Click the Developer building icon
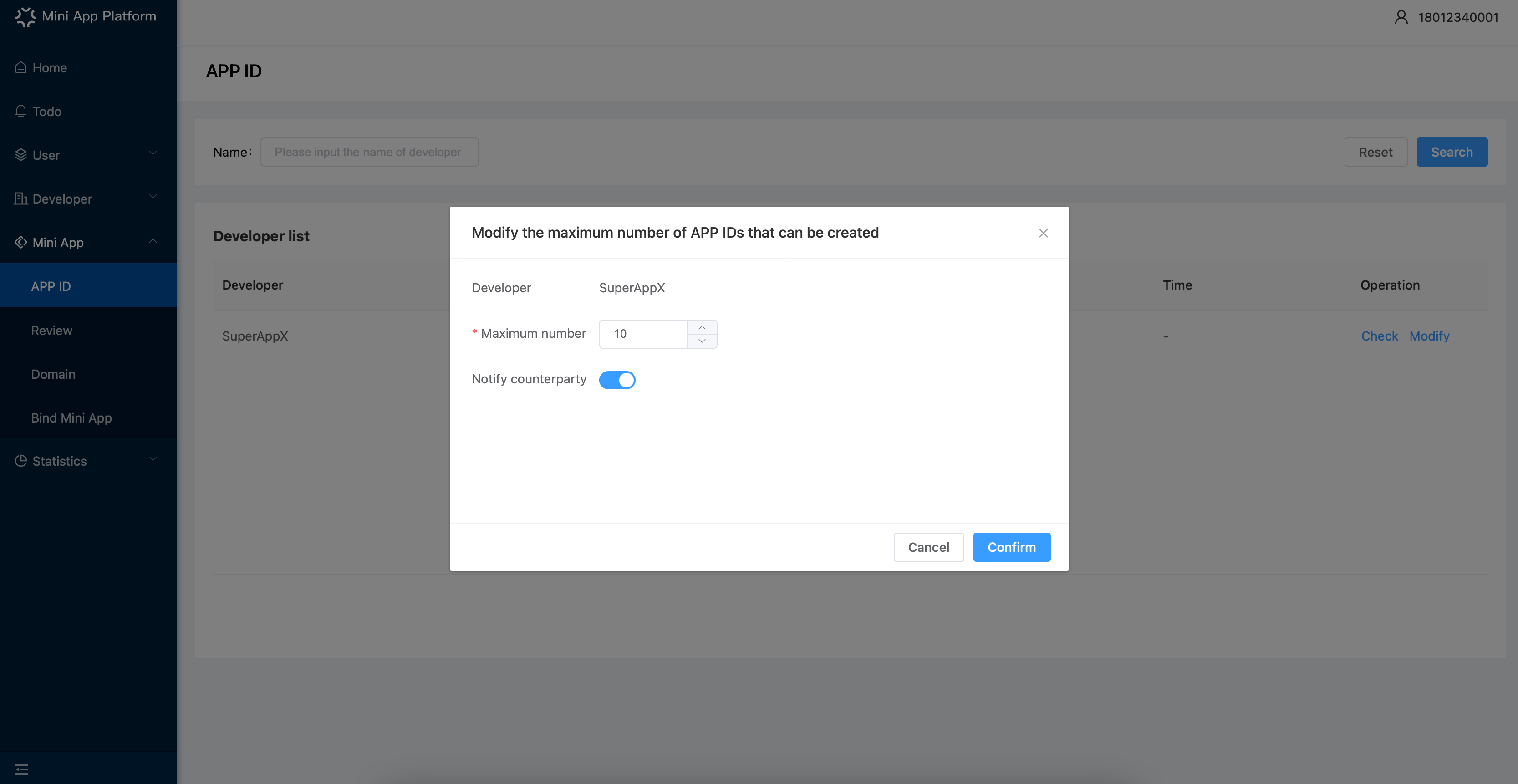This screenshot has height=784, width=1518. (20, 198)
